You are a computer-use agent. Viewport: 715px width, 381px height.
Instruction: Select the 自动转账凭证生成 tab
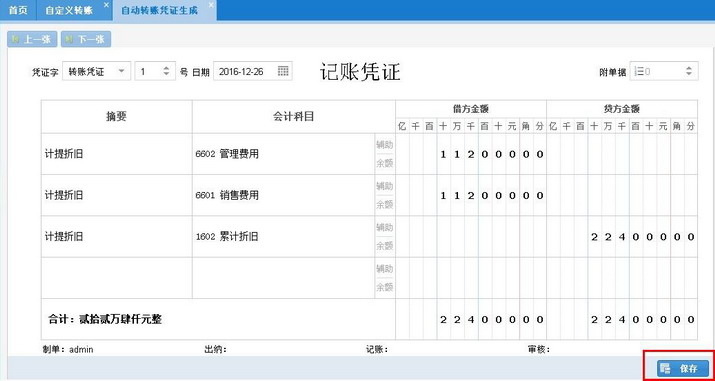160,10
